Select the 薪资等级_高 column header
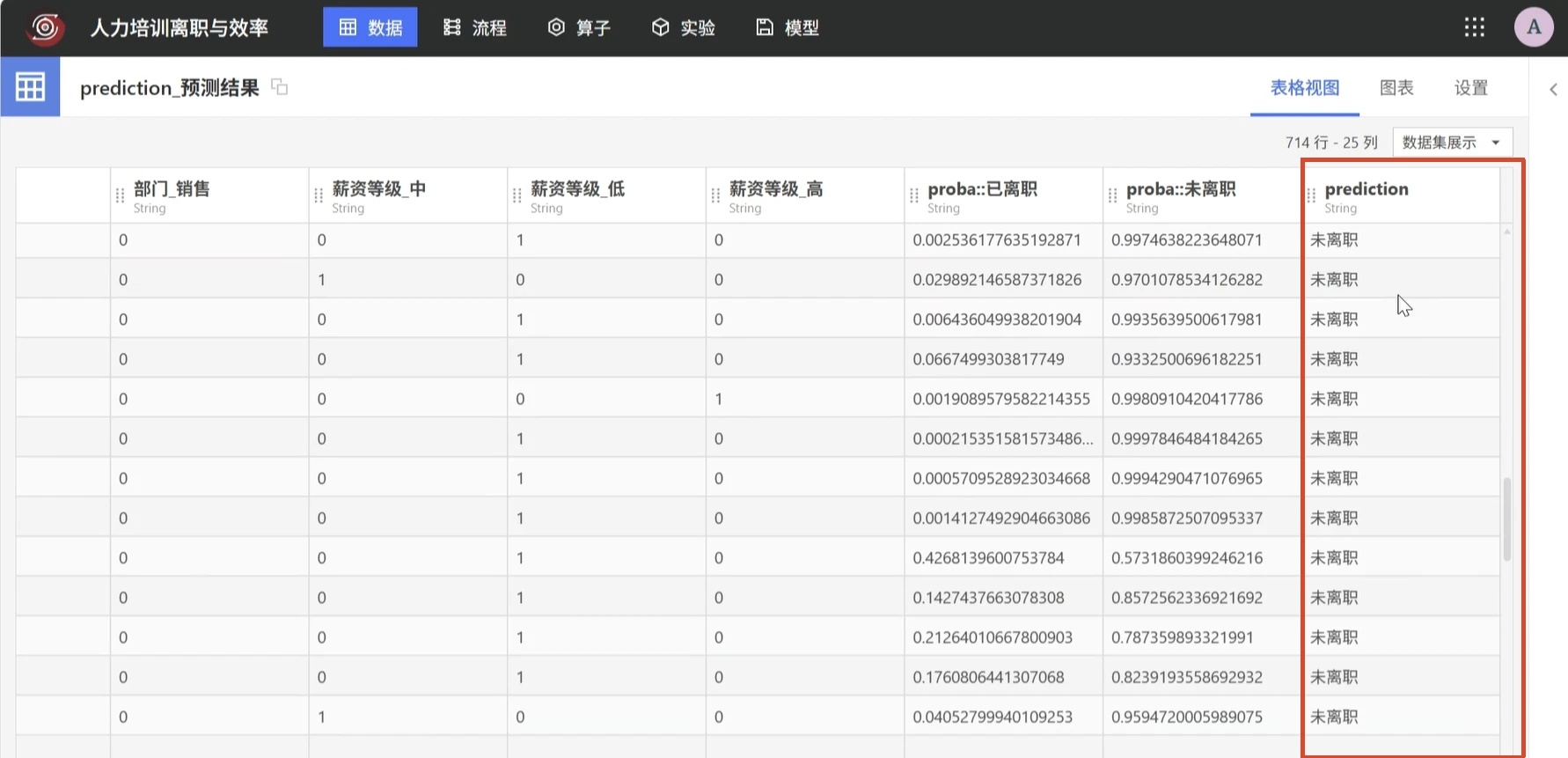 click(x=805, y=195)
